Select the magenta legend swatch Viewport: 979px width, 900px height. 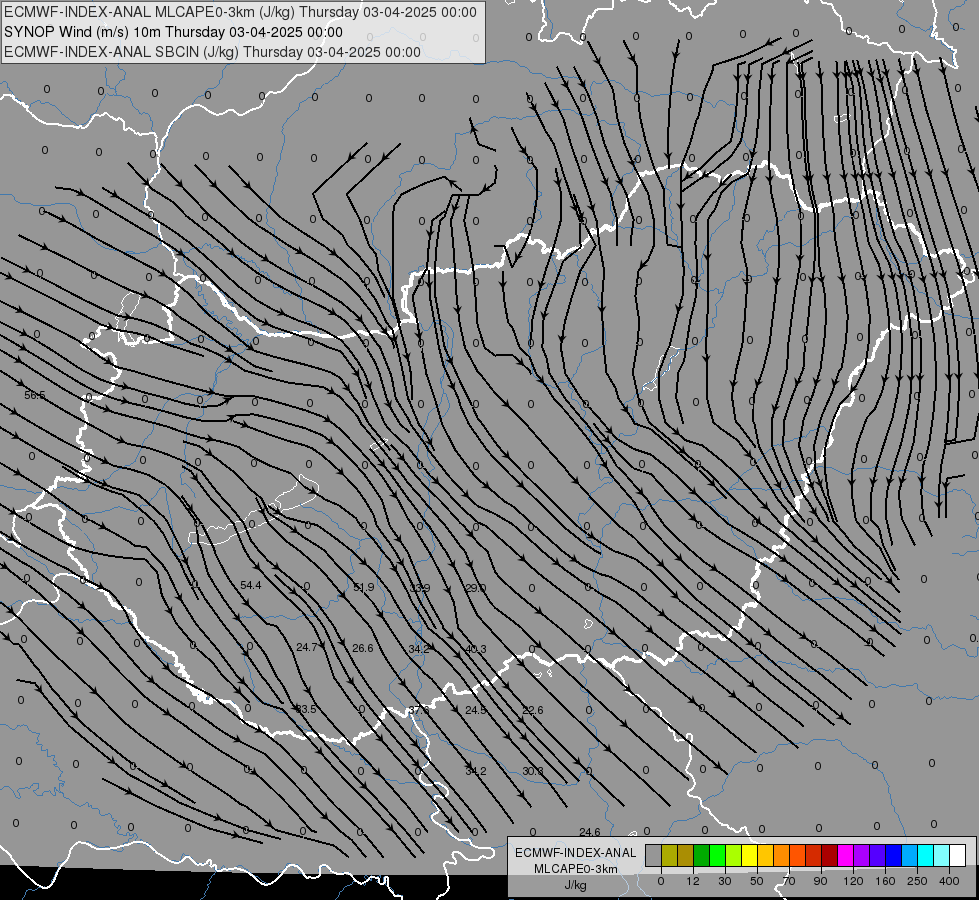point(845,855)
